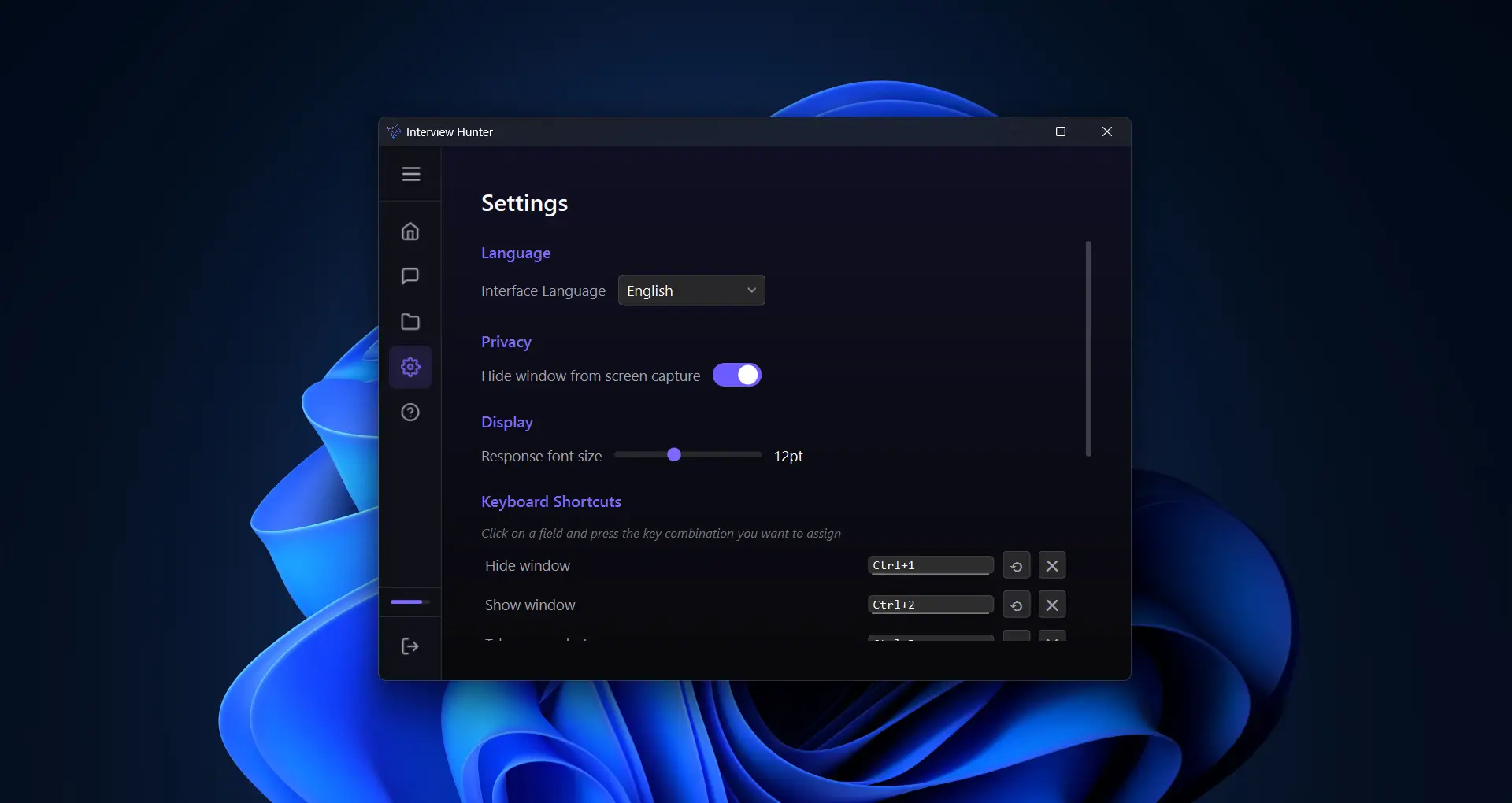
Task: Open the Files section in the sidebar
Action: coord(410,321)
